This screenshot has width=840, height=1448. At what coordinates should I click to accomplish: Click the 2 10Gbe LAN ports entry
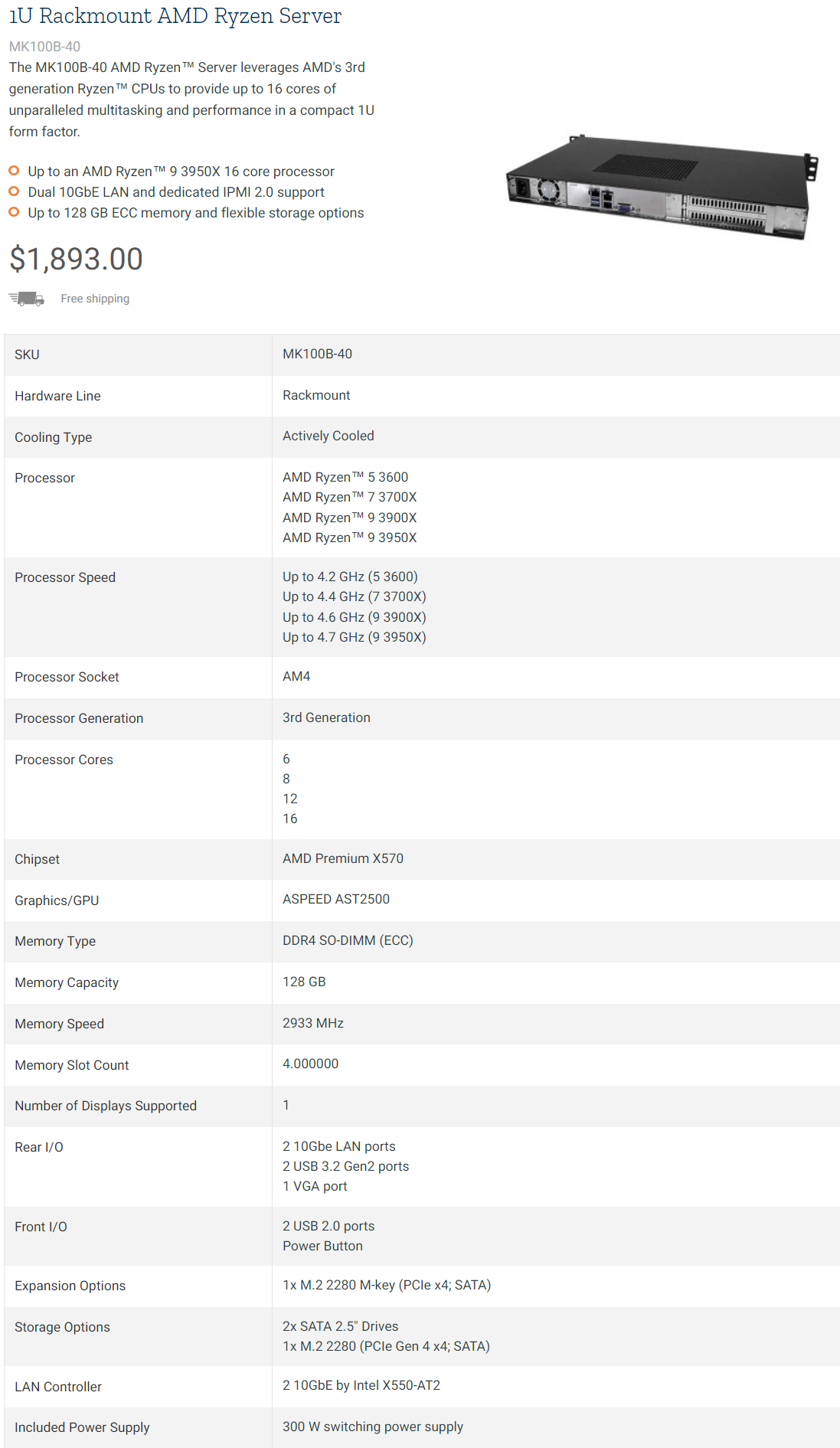tap(339, 1146)
